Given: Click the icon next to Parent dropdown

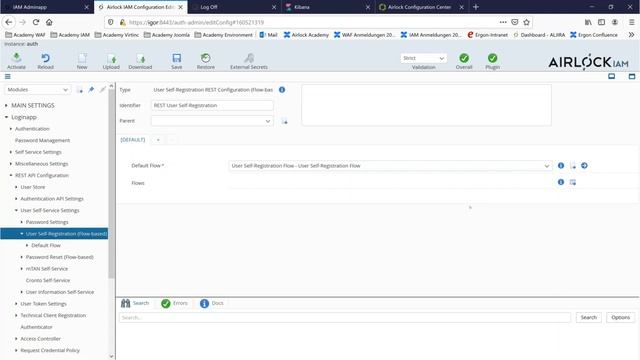Looking at the screenshot, I should coord(284,121).
